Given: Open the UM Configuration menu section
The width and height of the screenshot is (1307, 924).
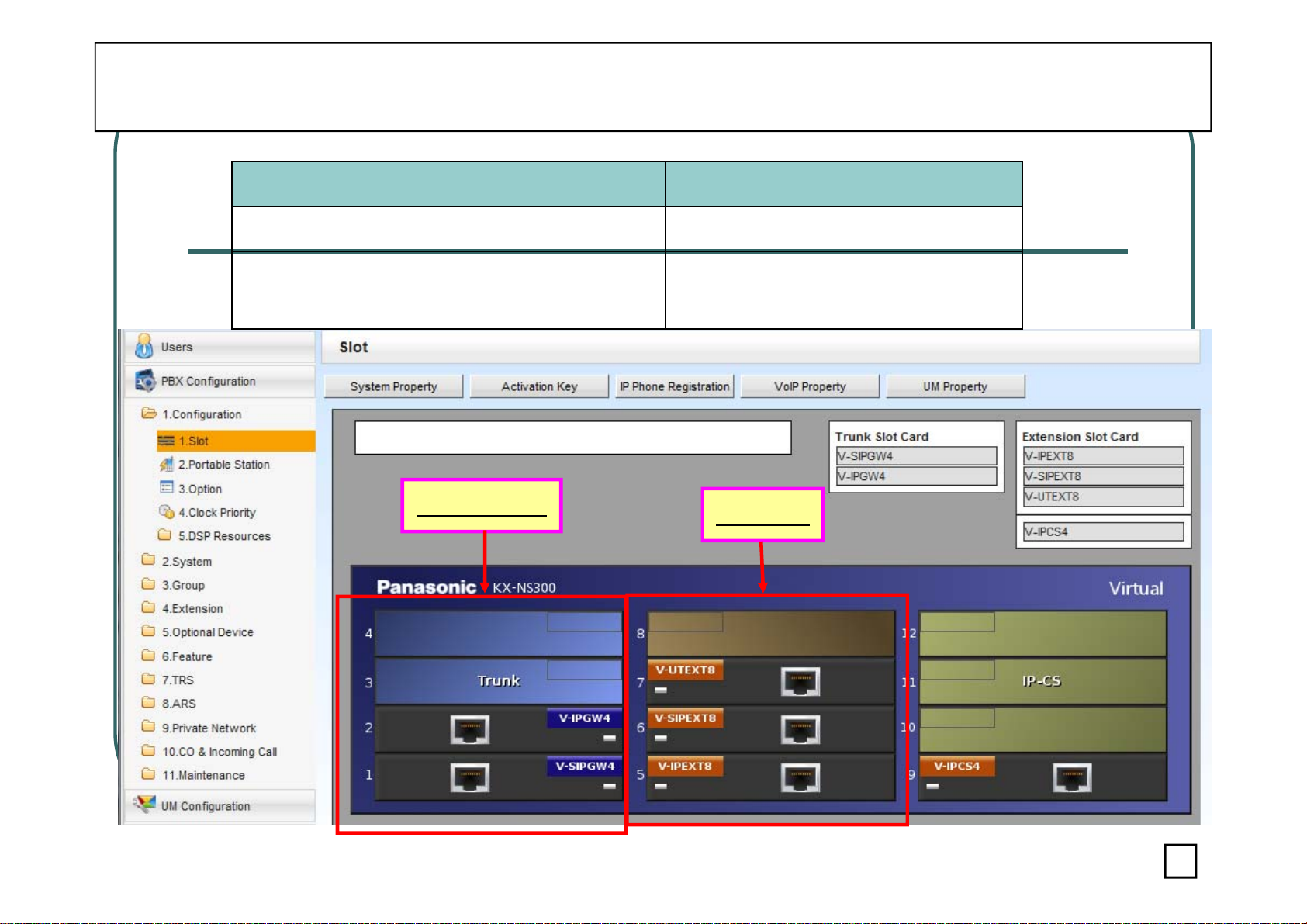Looking at the screenshot, I should pos(220,806).
